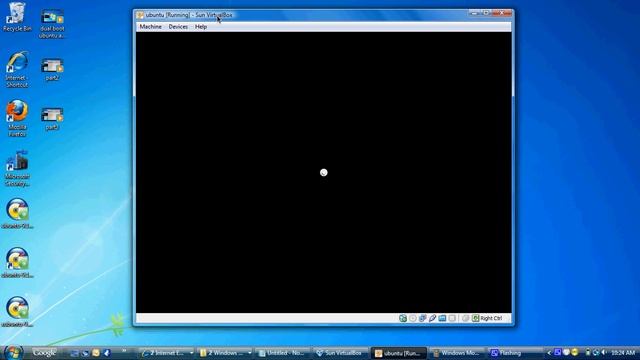Click the network adapter indicator in the status bar
This screenshot has width=640, height=360.
click(422, 318)
